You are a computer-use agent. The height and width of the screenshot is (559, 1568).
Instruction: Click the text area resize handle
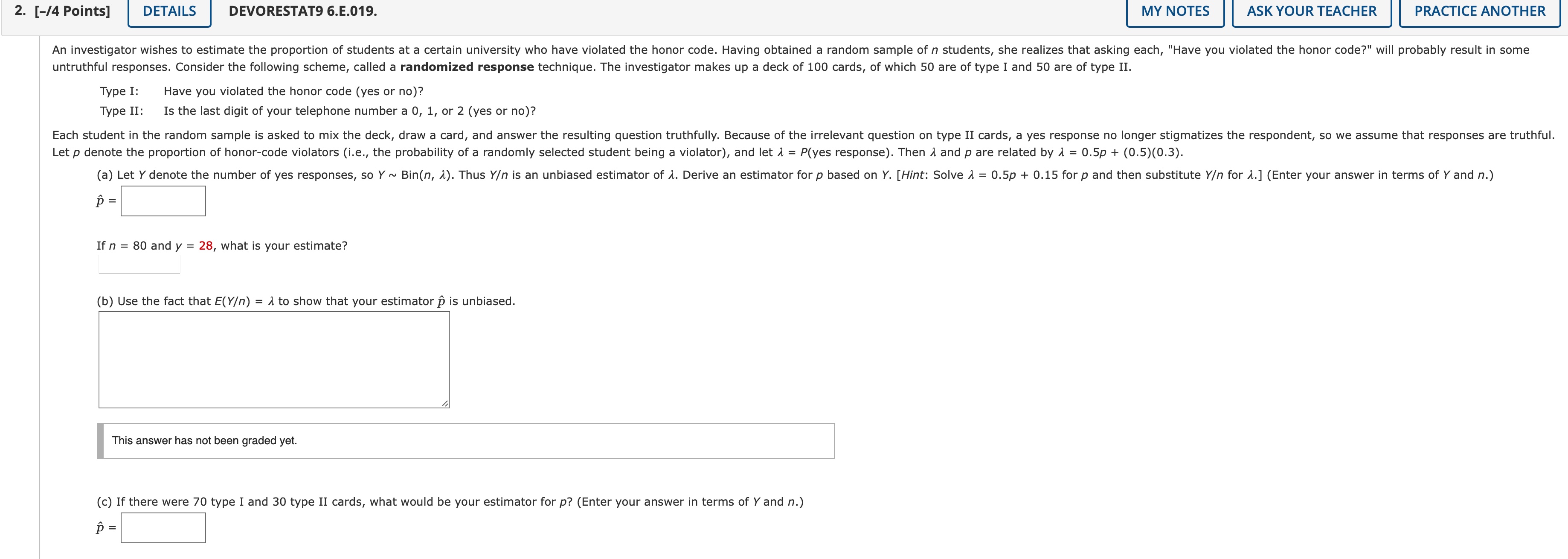pyautogui.click(x=445, y=403)
